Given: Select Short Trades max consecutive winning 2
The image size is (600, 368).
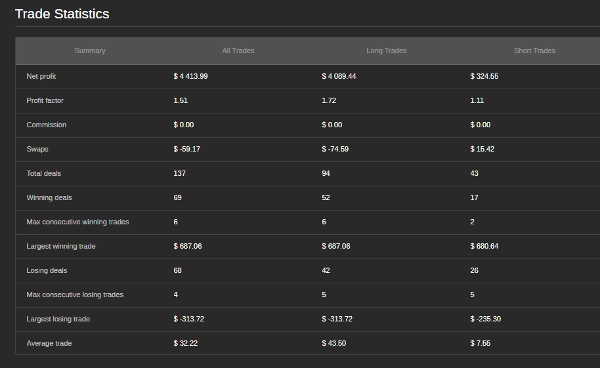Looking at the screenshot, I should (472, 222).
